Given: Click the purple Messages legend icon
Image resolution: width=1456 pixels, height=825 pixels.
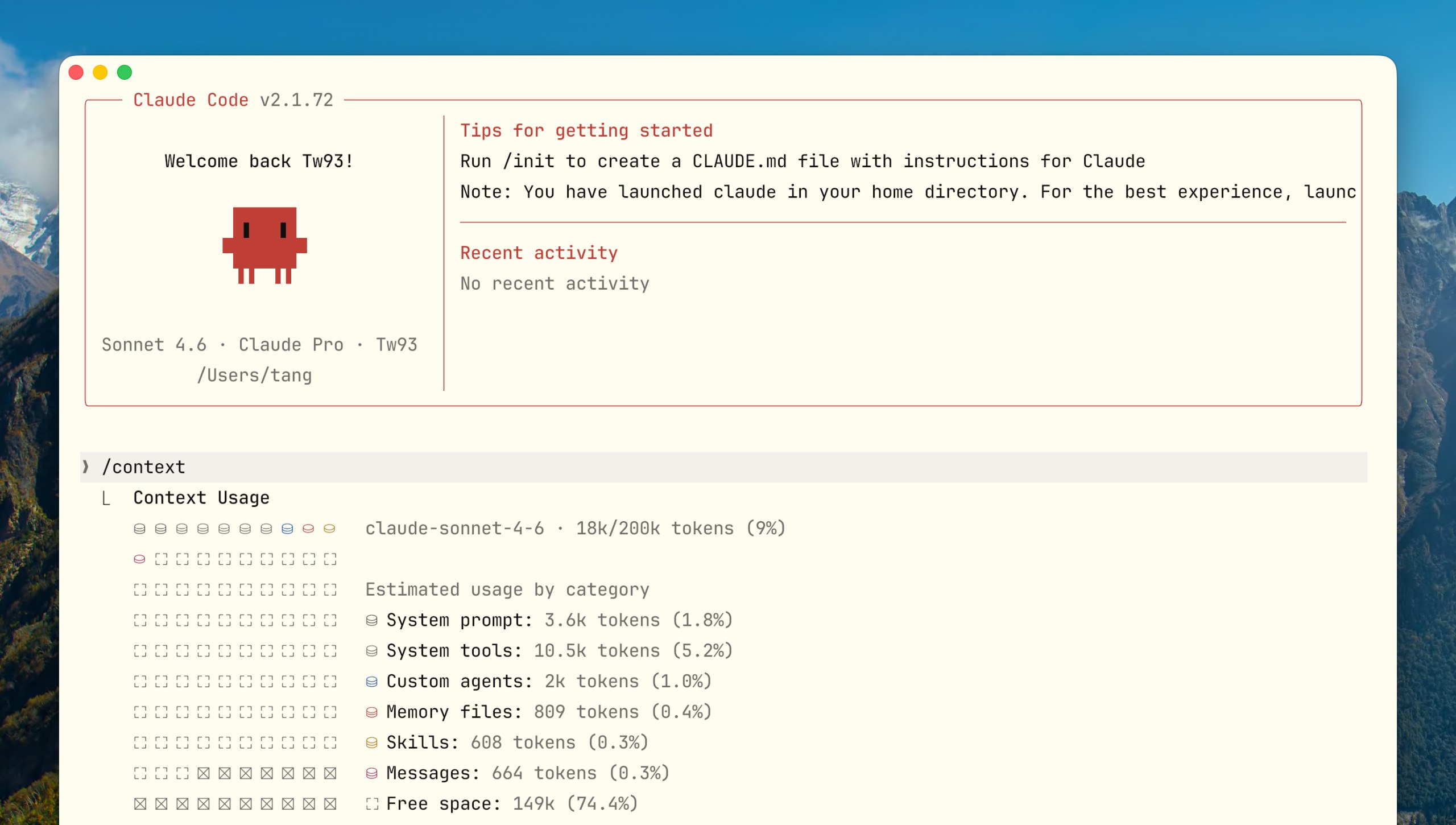Looking at the screenshot, I should coord(371,773).
